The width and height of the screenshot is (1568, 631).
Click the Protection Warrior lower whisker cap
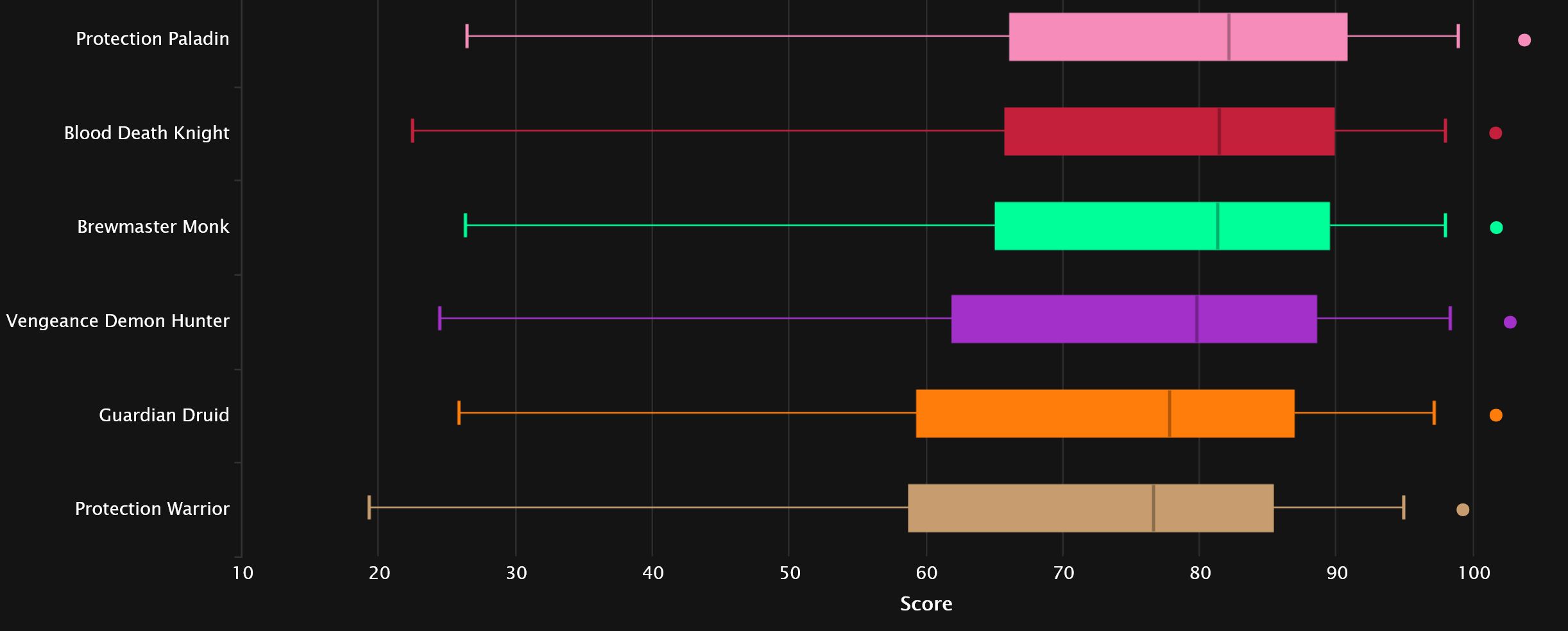[x=369, y=507]
